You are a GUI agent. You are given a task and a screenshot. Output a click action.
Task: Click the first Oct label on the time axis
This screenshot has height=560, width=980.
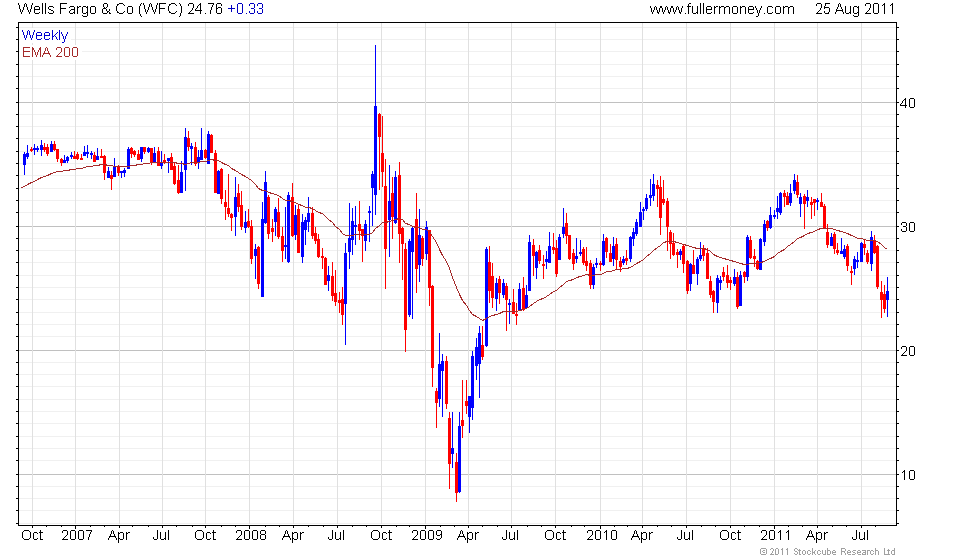click(x=32, y=536)
